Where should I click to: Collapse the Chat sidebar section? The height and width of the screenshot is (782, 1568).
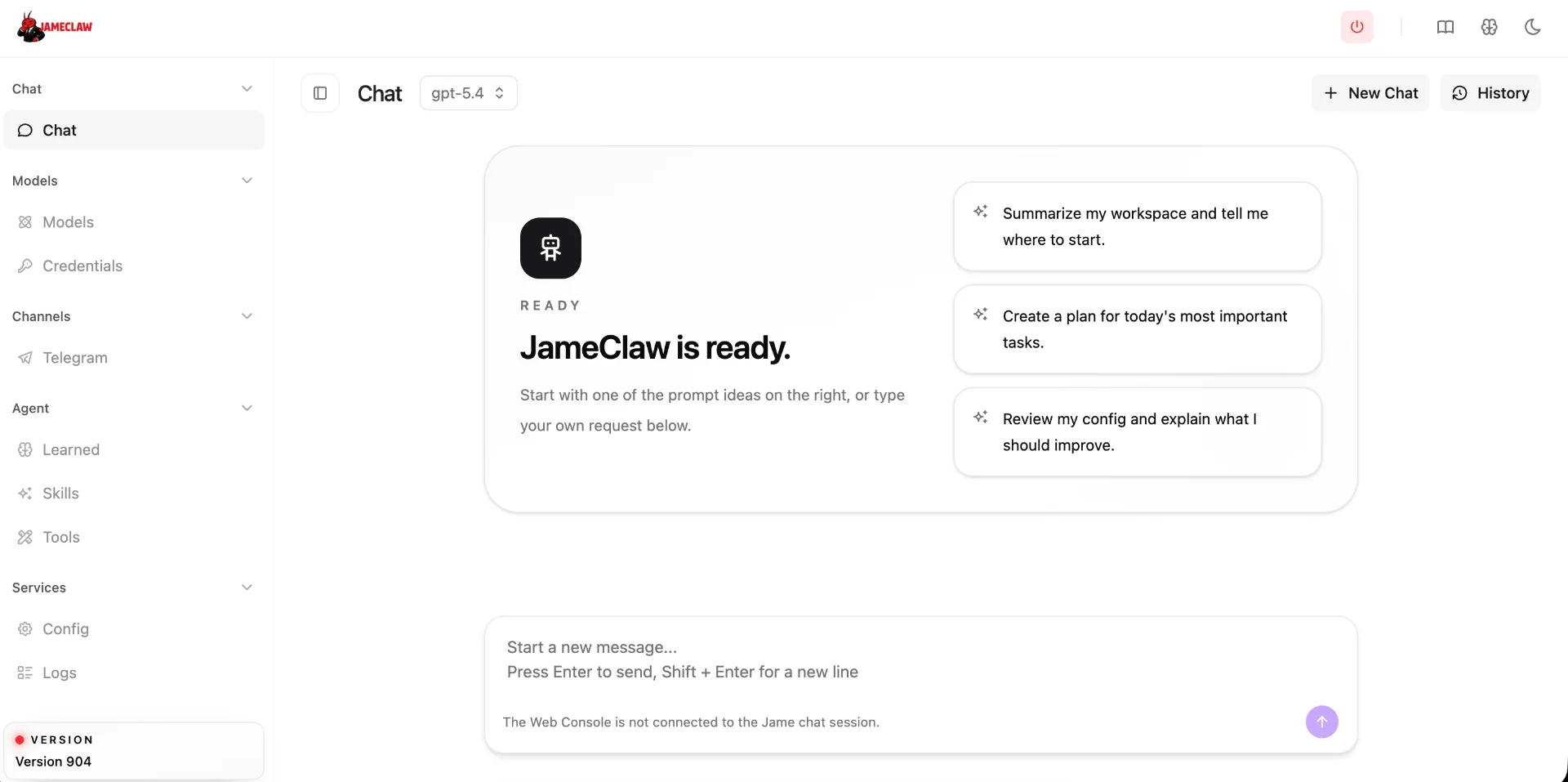point(247,88)
